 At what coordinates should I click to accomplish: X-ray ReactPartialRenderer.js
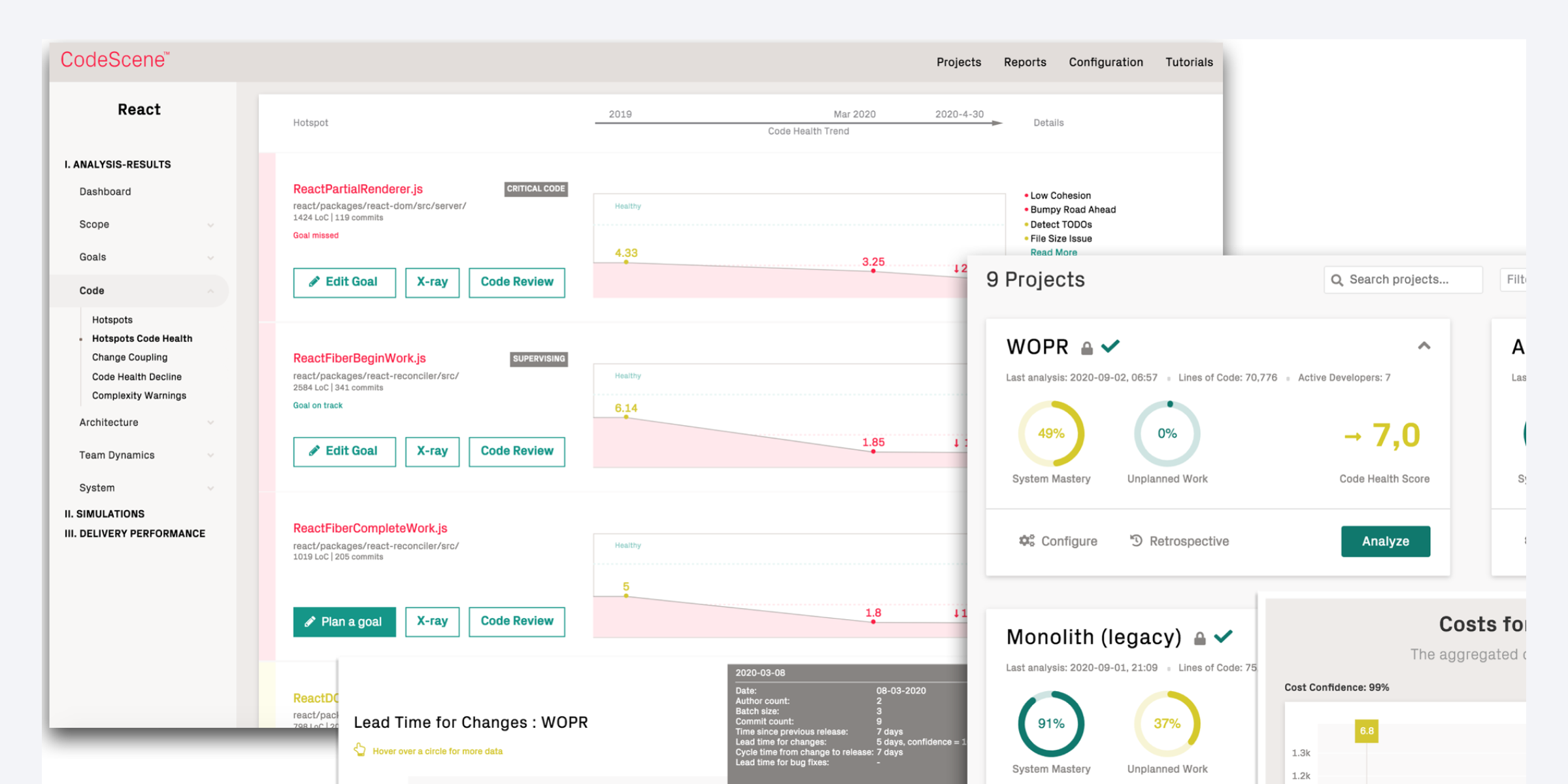click(432, 282)
